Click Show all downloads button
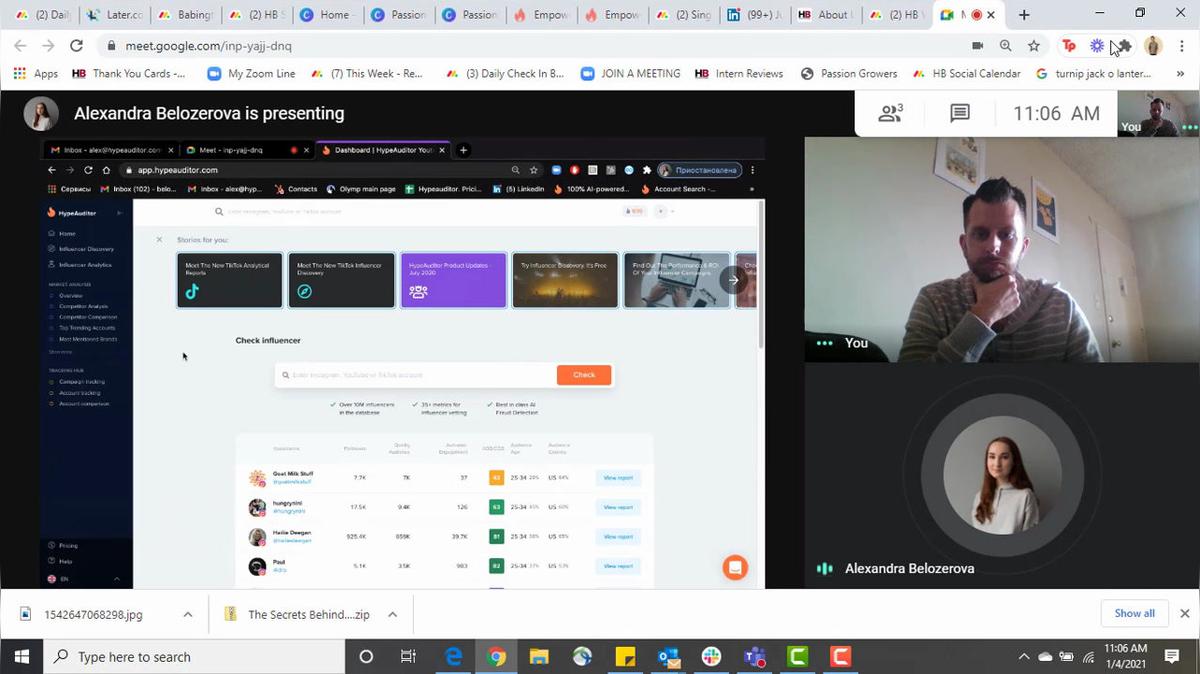This screenshot has height=674, width=1200. point(1134,613)
